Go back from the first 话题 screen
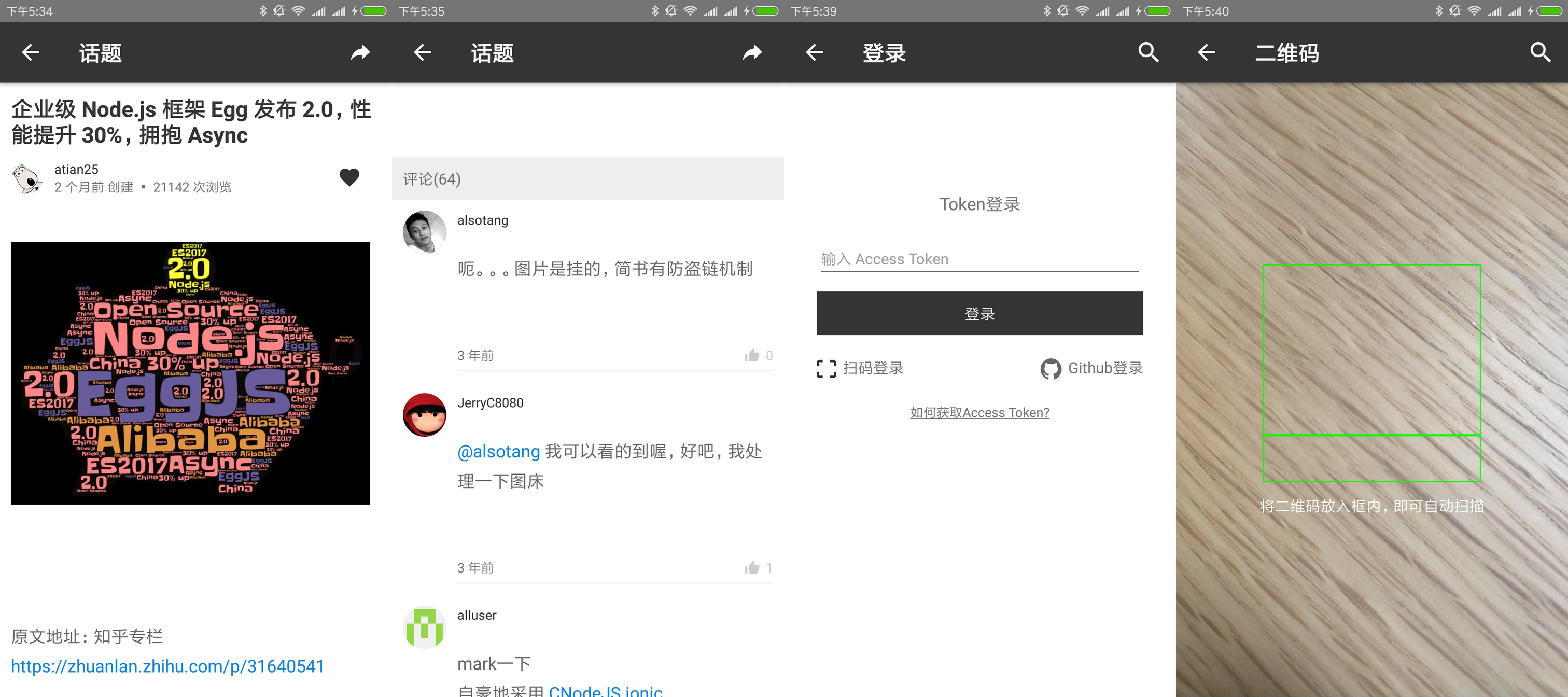The height and width of the screenshot is (697, 1568). (31, 53)
